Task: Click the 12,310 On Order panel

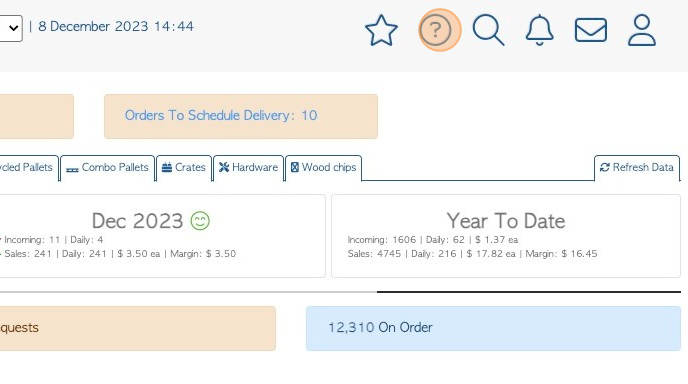Action: [493, 328]
